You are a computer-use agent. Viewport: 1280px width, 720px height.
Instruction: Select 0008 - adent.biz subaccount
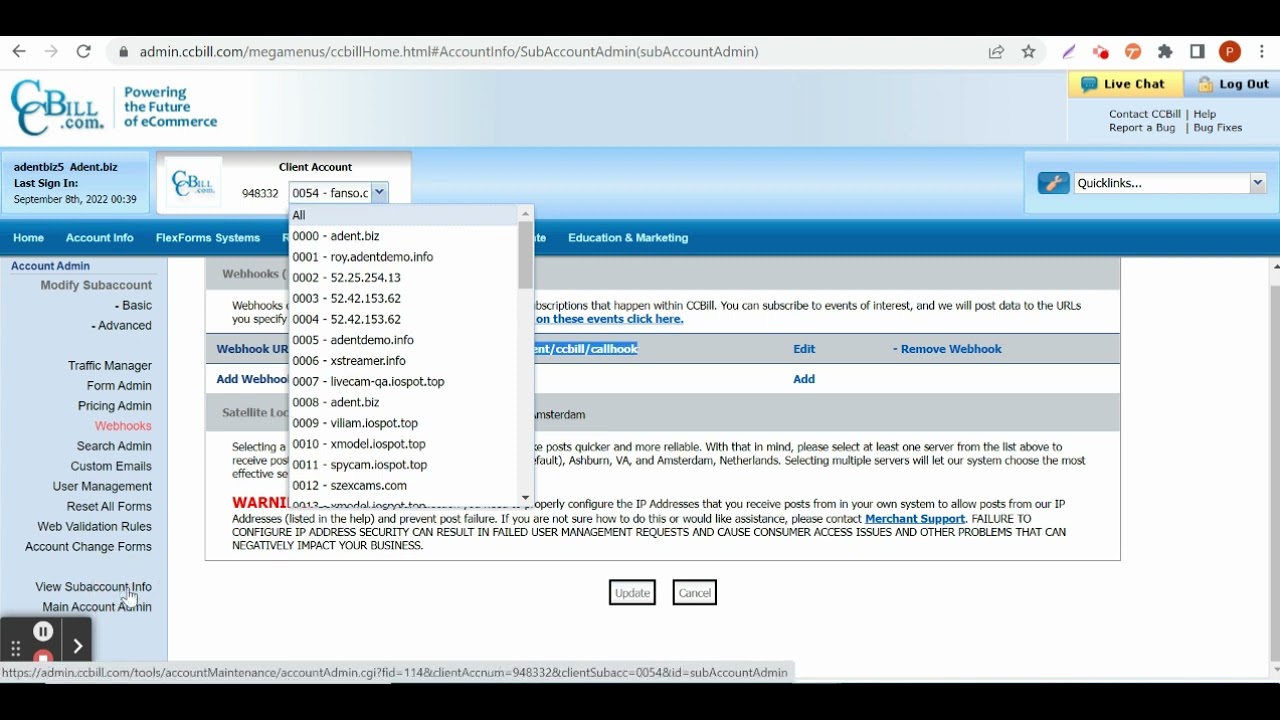(x=404, y=402)
